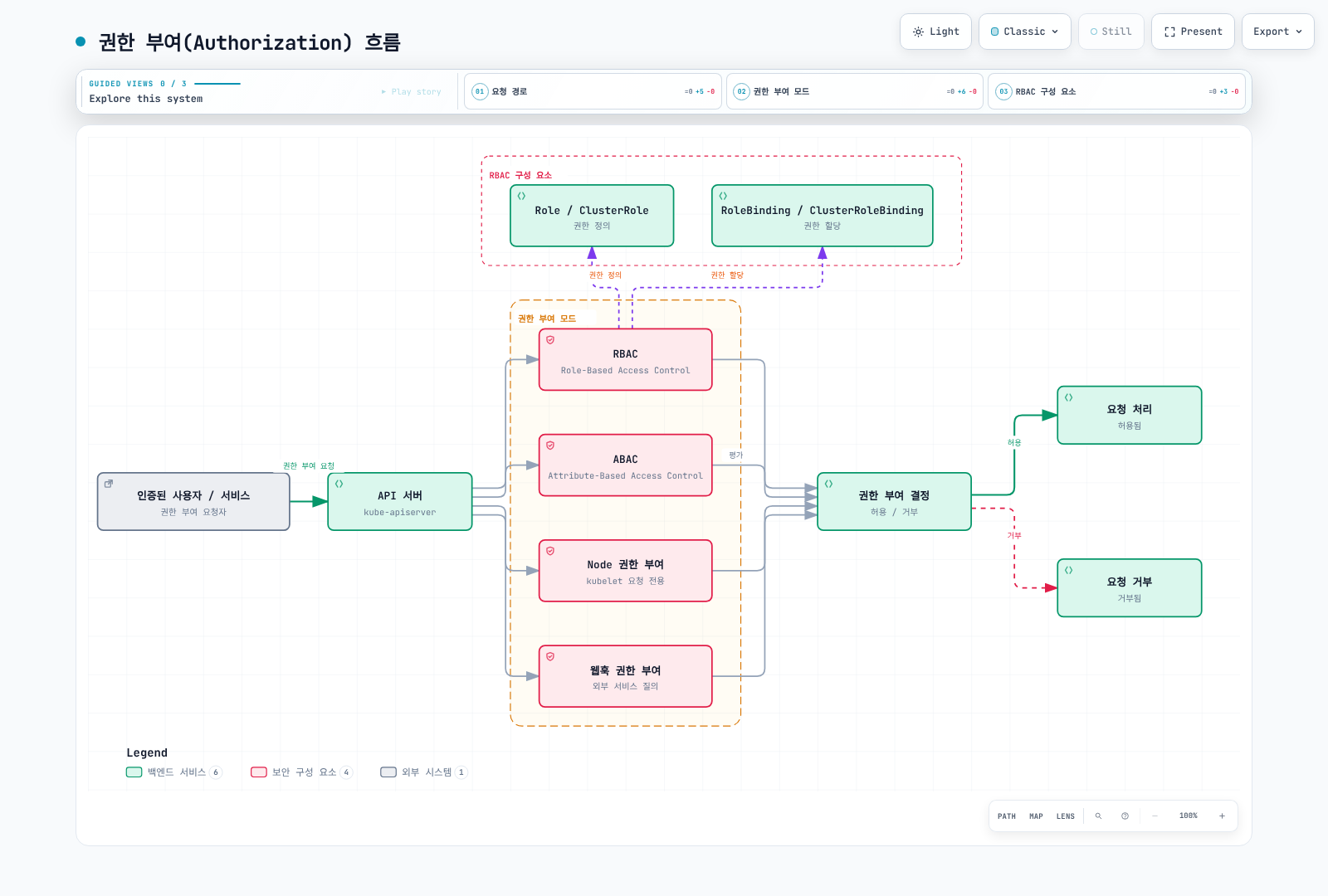Image resolution: width=1328 pixels, height=896 pixels.
Task: Click the 권한 부여 요청 edge label
Action: (309, 466)
